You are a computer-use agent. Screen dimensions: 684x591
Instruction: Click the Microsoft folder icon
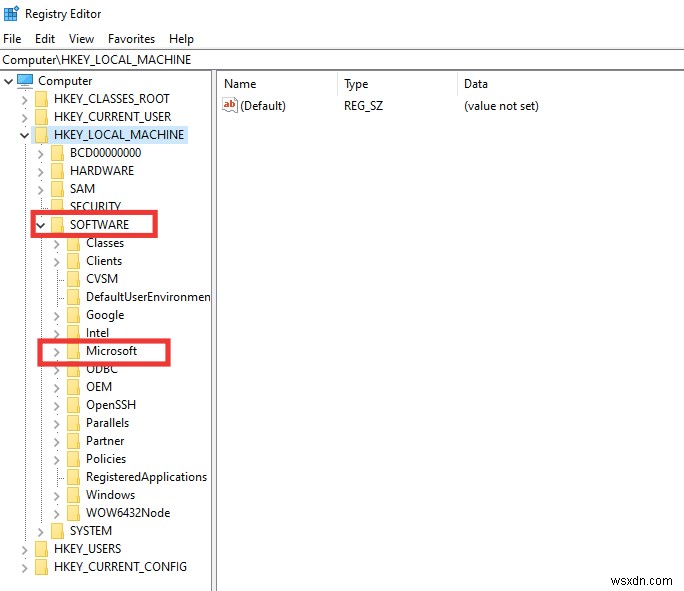click(x=74, y=351)
